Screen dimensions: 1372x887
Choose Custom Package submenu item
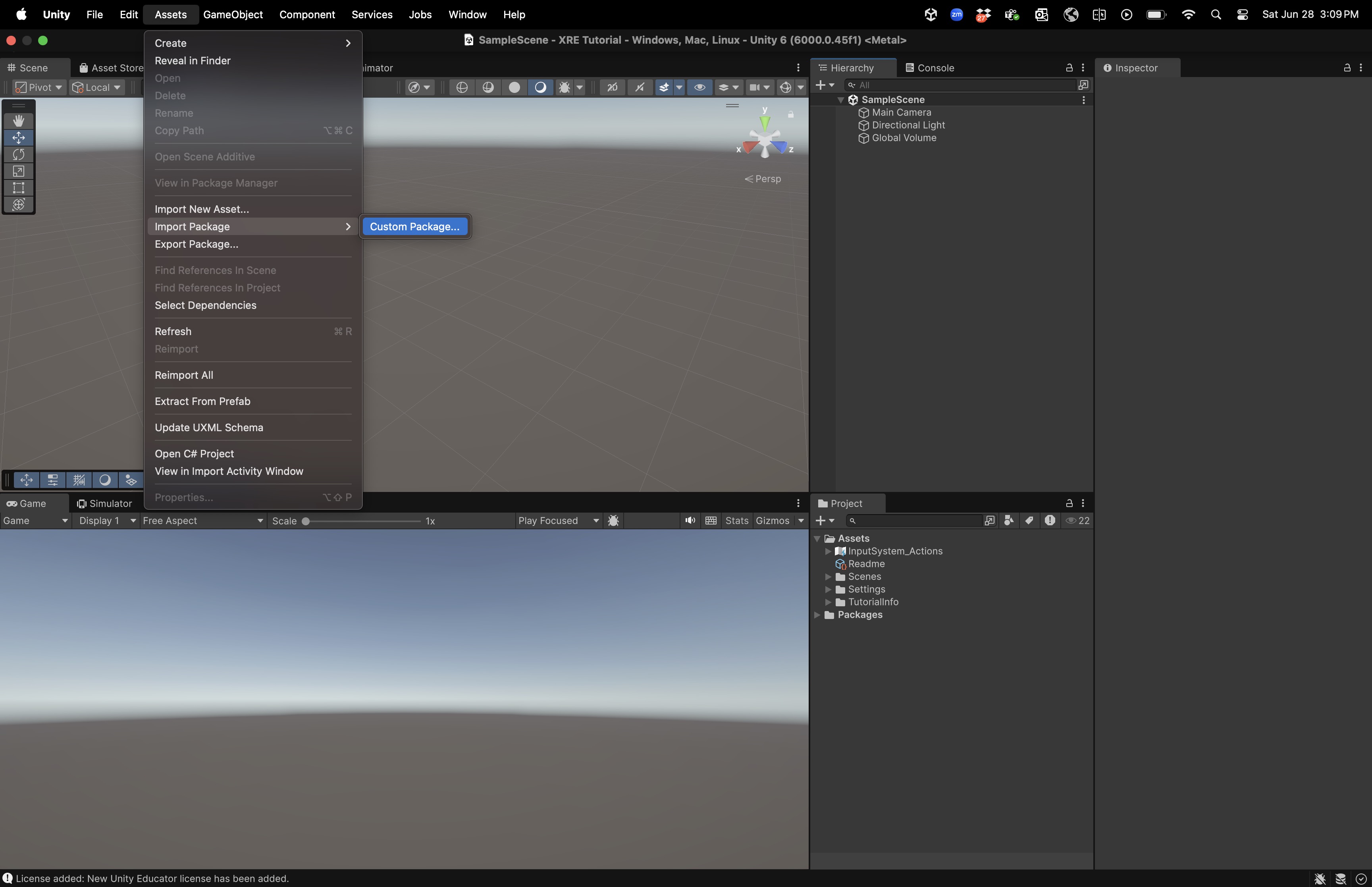pyautogui.click(x=414, y=226)
